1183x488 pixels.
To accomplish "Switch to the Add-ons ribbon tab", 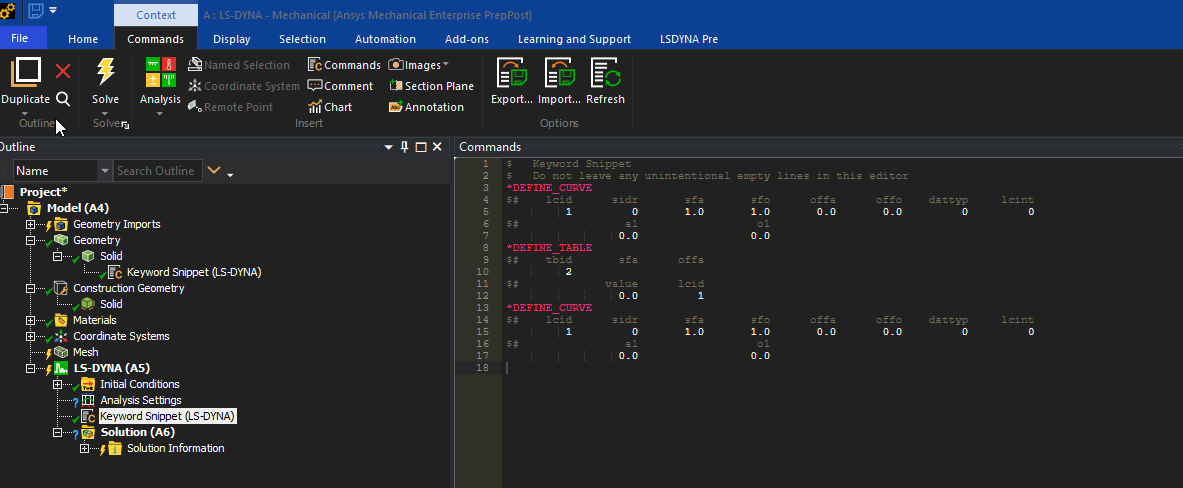I will pyautogui.click(x=466, y=39).
